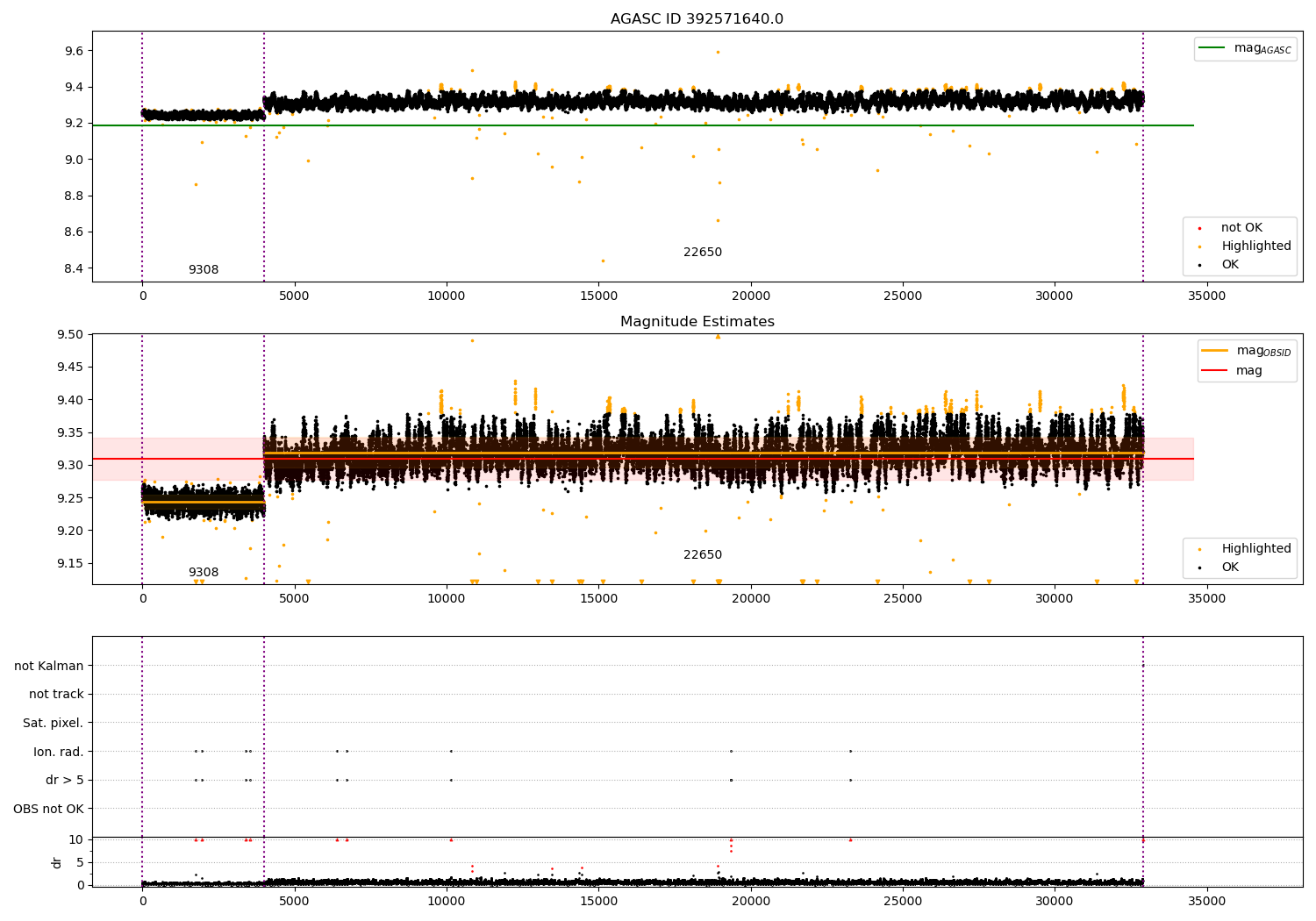Click the 'OK' legend entry in top plot
1316x921 pixels.
click(1219, 265)
